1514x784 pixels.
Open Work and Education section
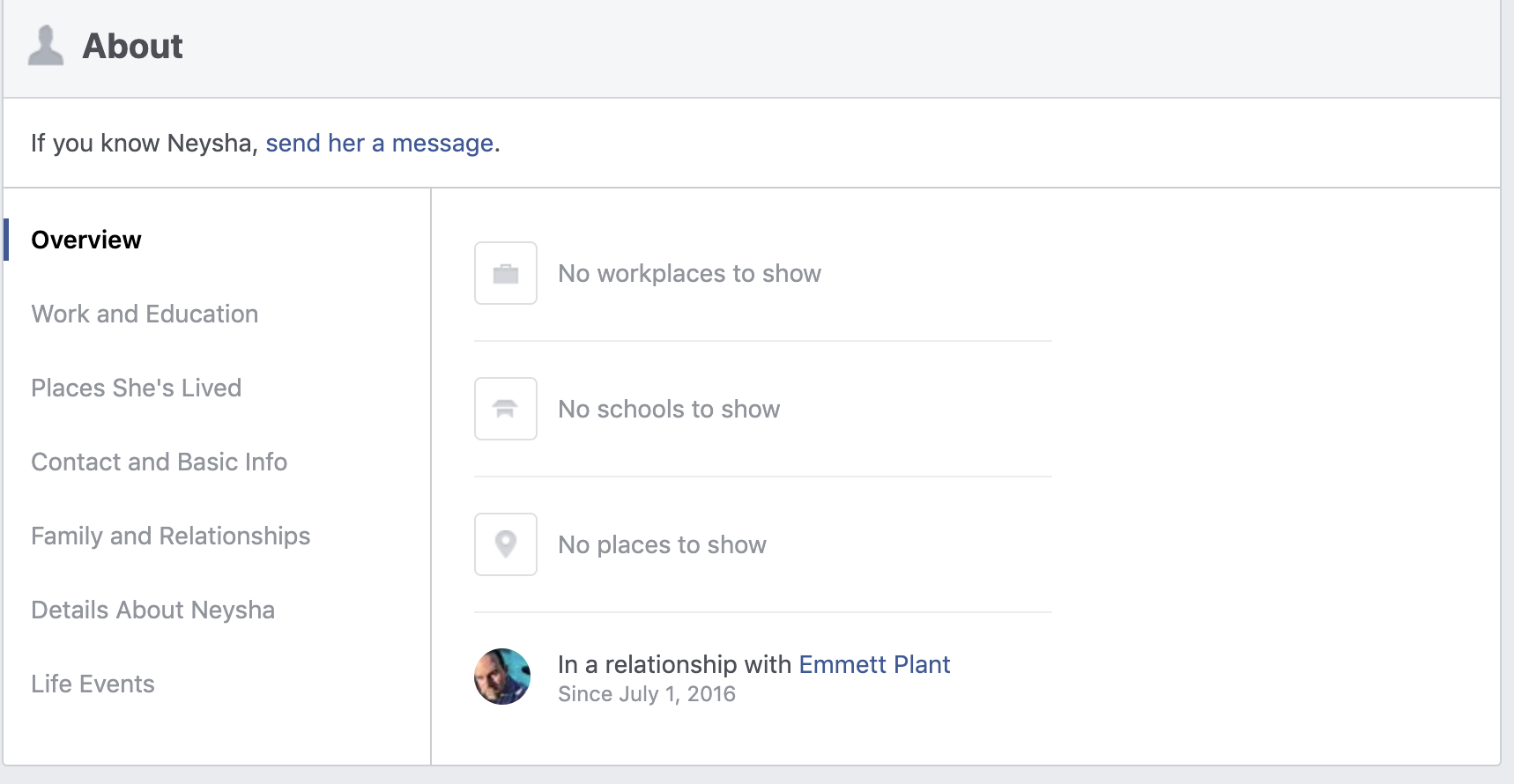pyautogui.click(x=145, y=314)
